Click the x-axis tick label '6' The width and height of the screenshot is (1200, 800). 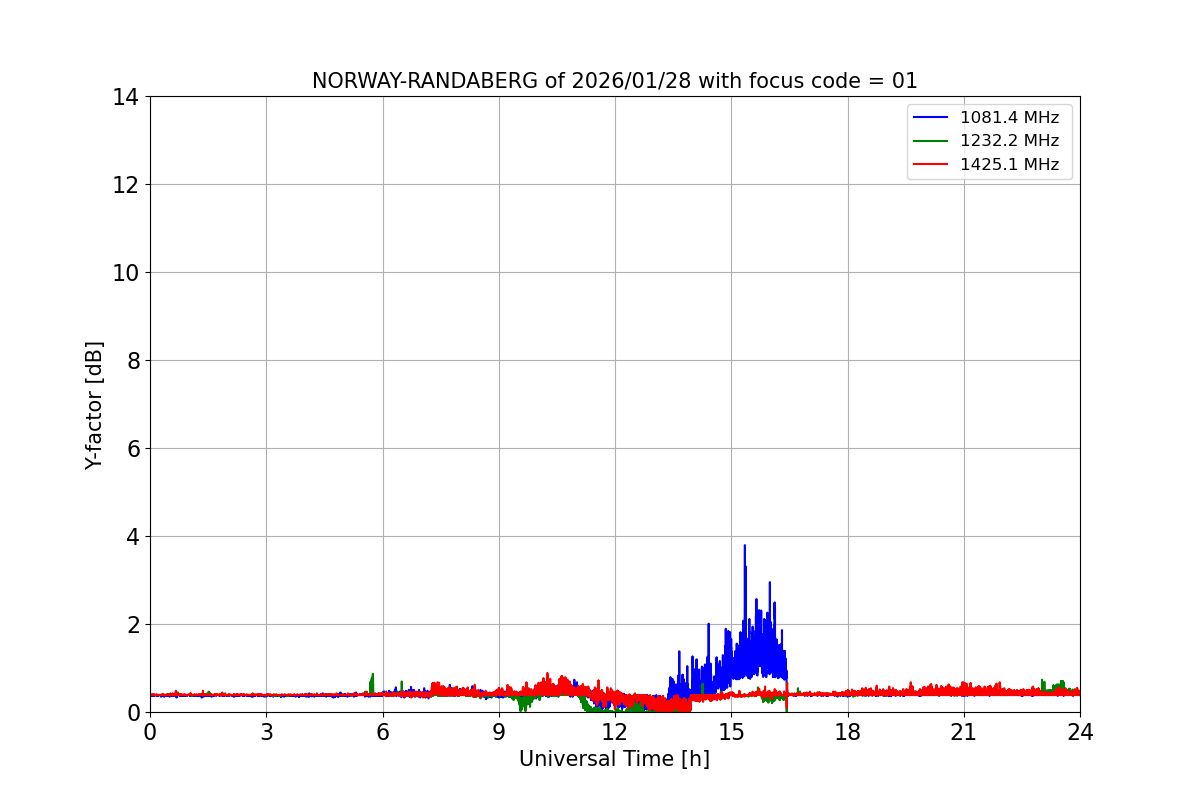(383, 732)
